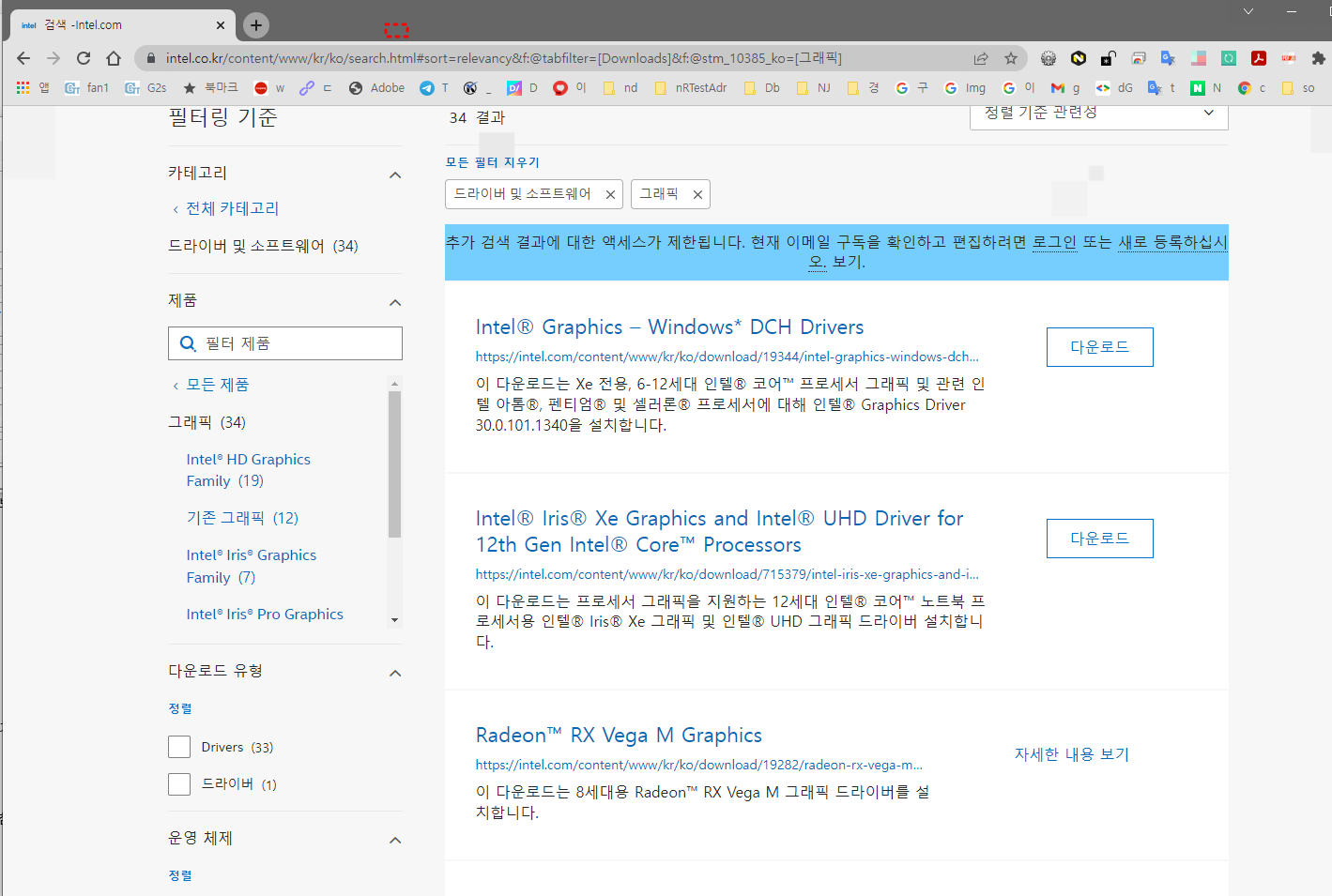Image resolution: width=1332 pixels, height=896 pixels.
Task: Click scroll up arrow in product list
Action: tap(394, 383)
